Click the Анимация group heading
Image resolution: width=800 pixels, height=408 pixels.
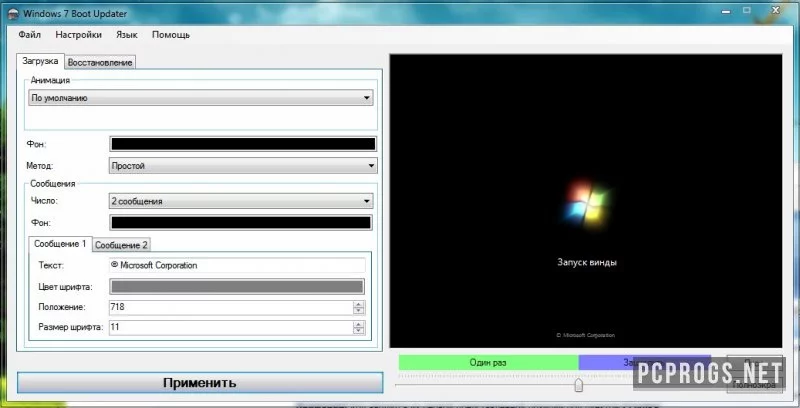(x=50, y=80)
